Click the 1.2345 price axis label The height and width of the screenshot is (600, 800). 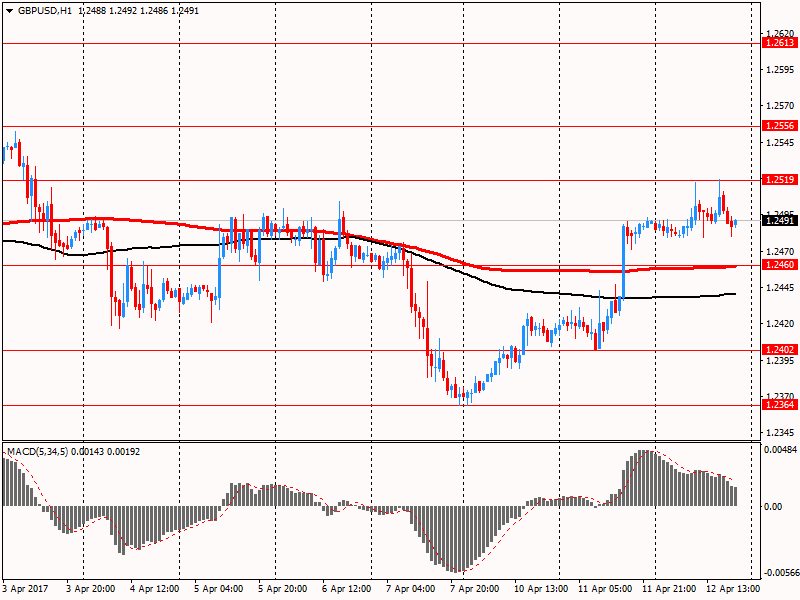(780, 433)
